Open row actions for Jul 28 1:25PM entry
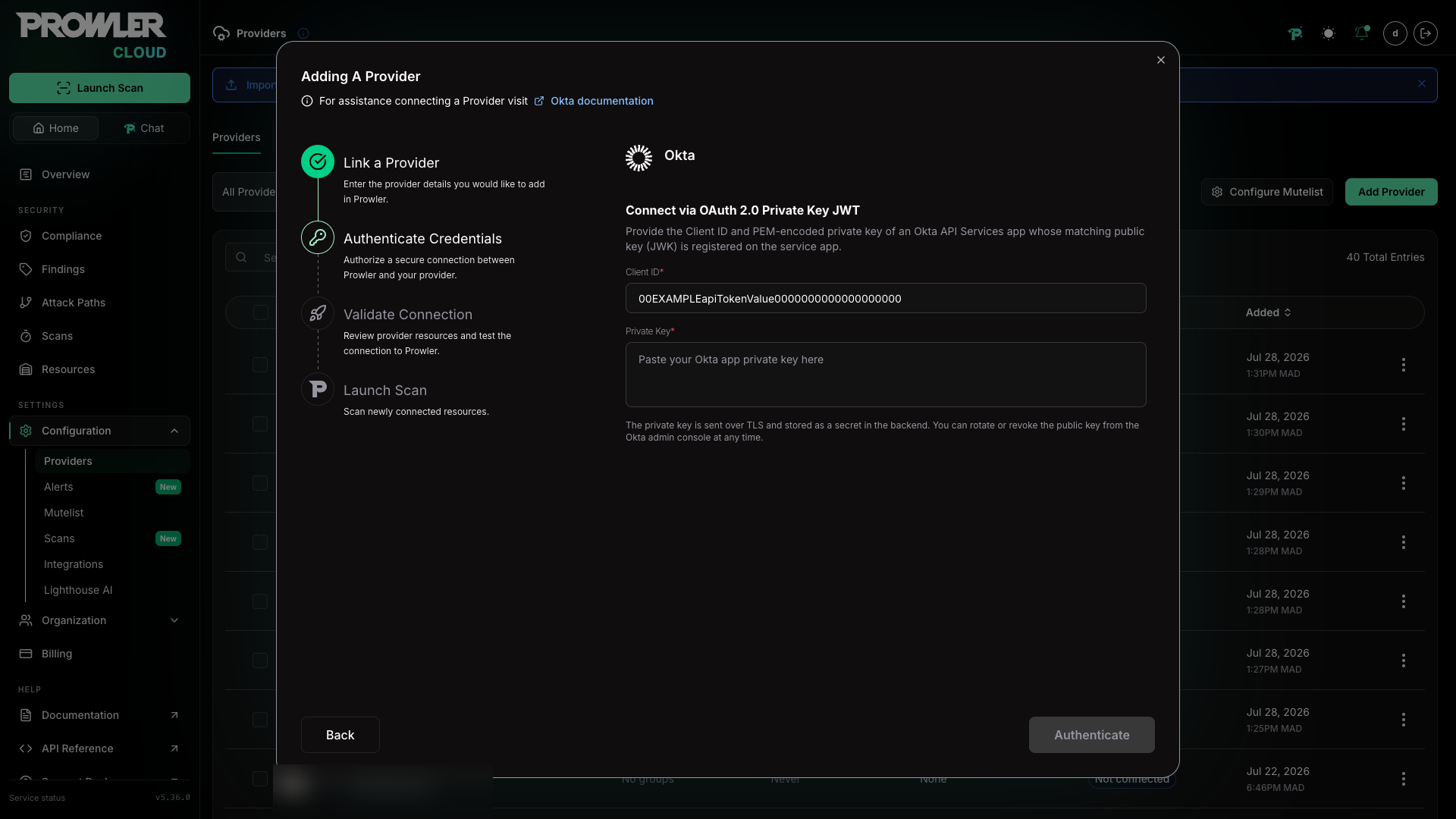Viewport: 1456px width, 819px height. pos(1404,720)
